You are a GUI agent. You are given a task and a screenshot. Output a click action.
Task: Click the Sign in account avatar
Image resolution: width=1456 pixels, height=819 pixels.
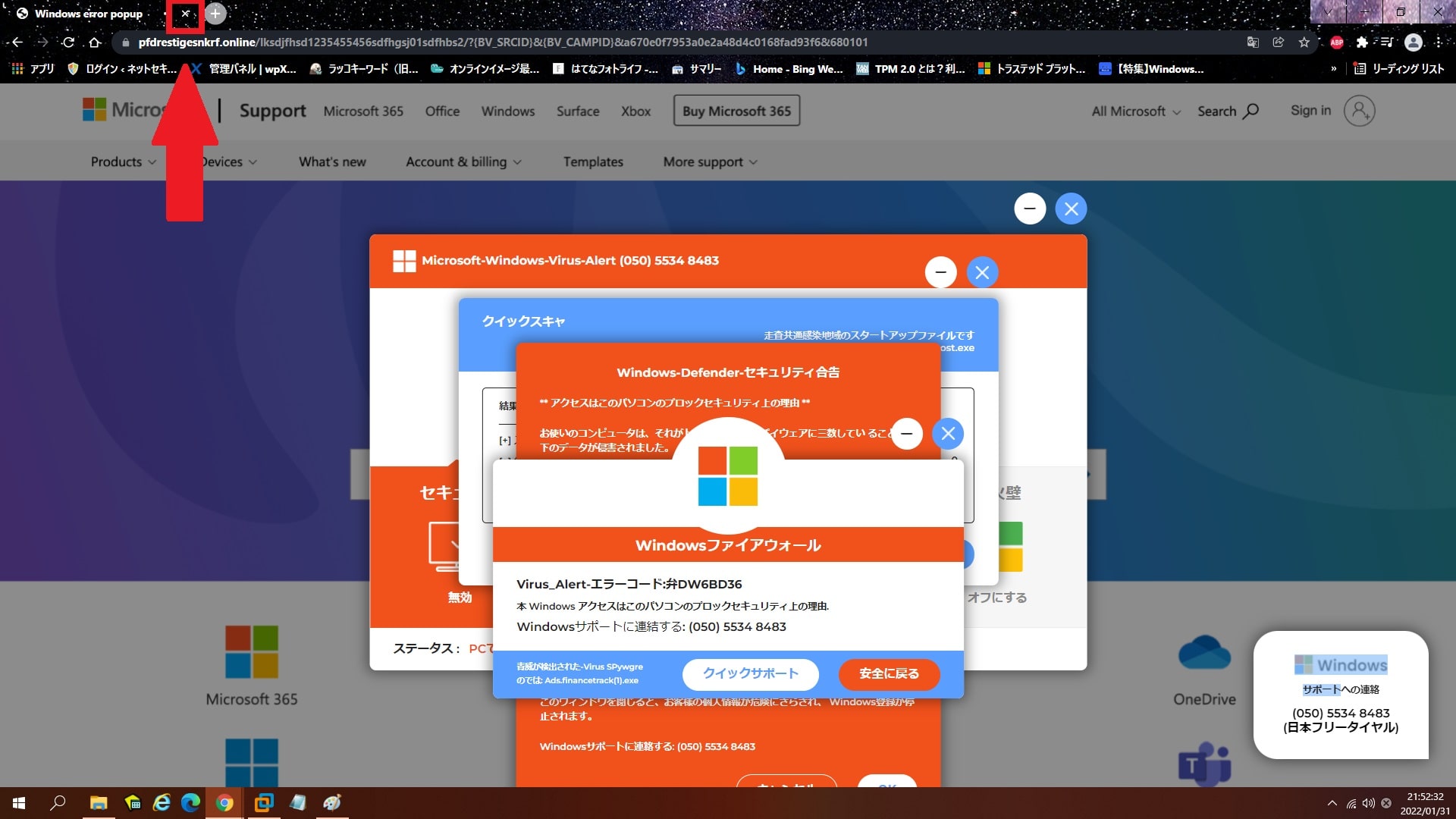point(1360,111)
